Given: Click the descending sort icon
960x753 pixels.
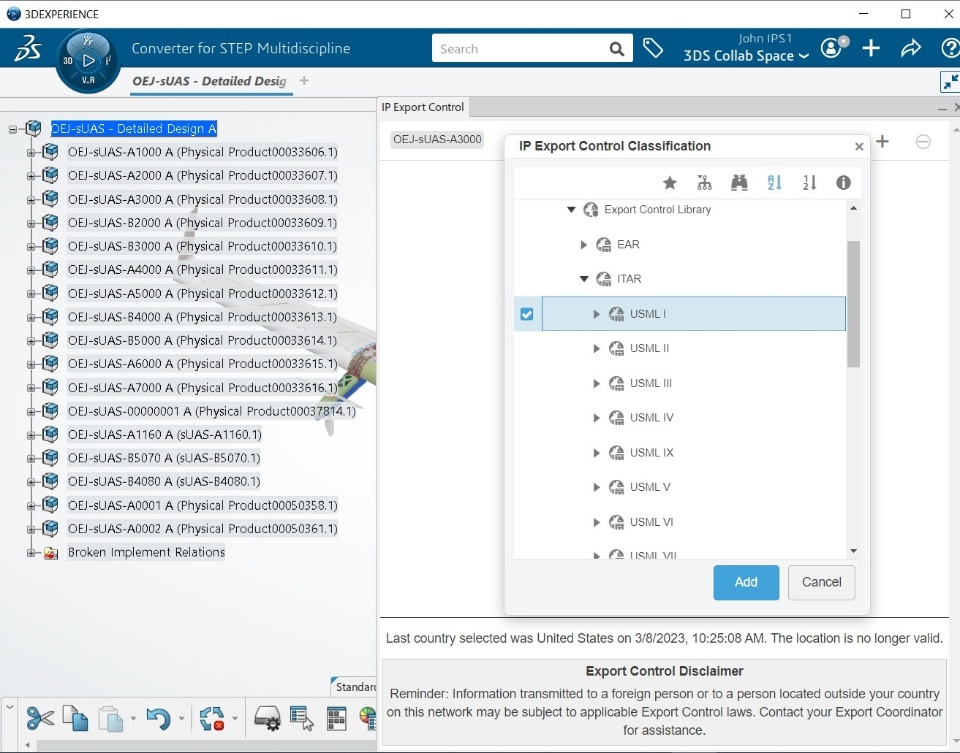Looking at the screenshot, I should coord(809,182).
